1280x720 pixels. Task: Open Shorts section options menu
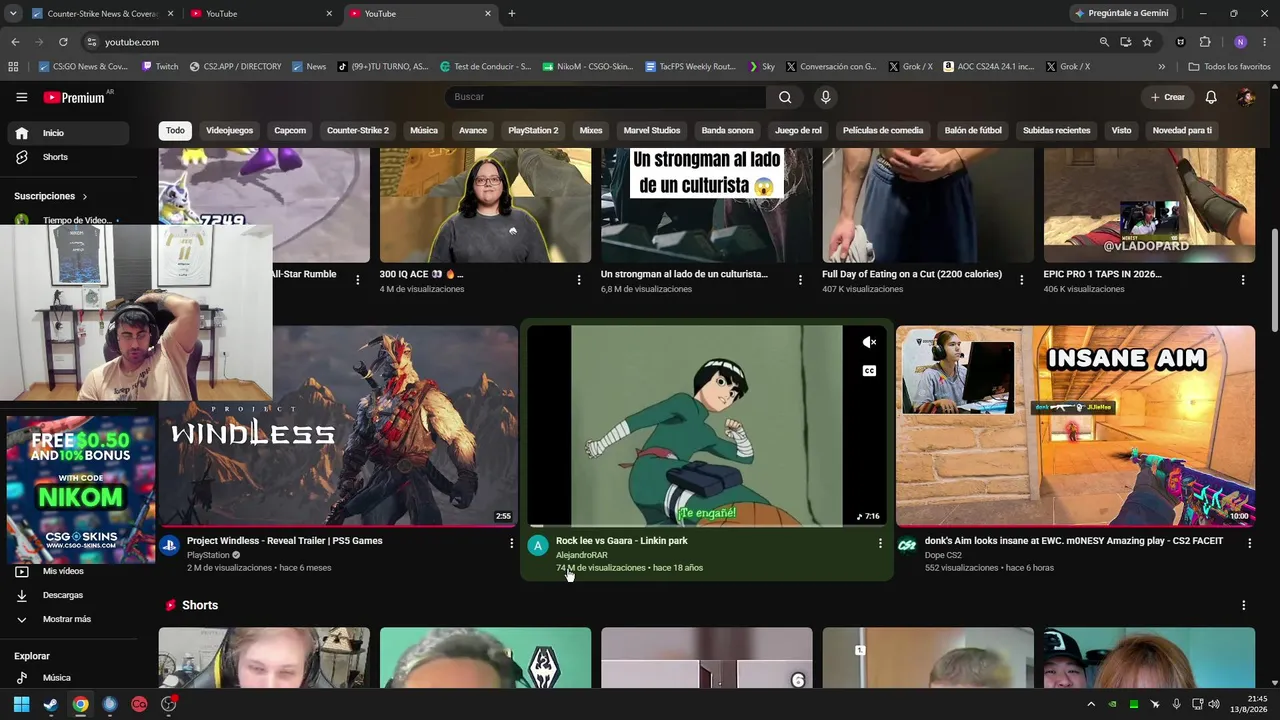(1243, 605)
